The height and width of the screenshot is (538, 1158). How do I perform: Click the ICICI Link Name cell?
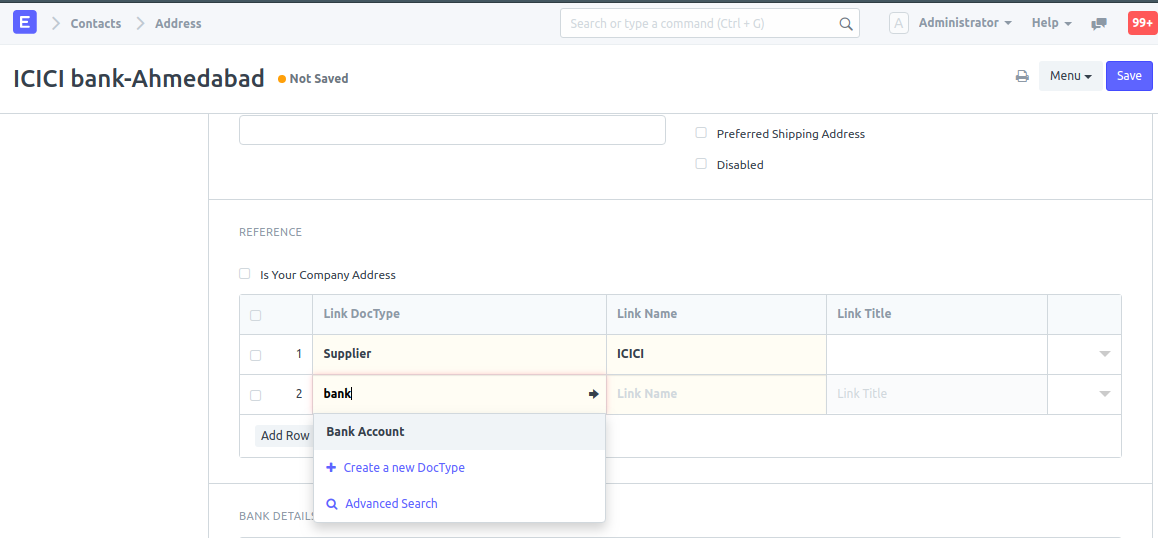click(x=716, y=354)
